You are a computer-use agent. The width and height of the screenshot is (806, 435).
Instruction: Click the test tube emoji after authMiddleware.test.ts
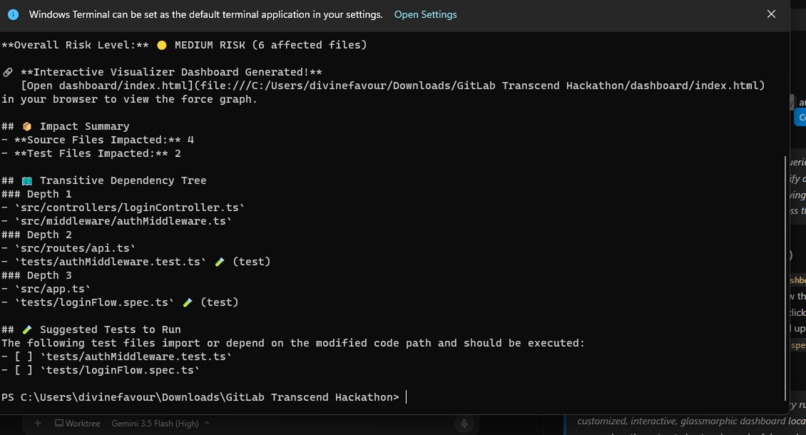(x=219, y=262)
